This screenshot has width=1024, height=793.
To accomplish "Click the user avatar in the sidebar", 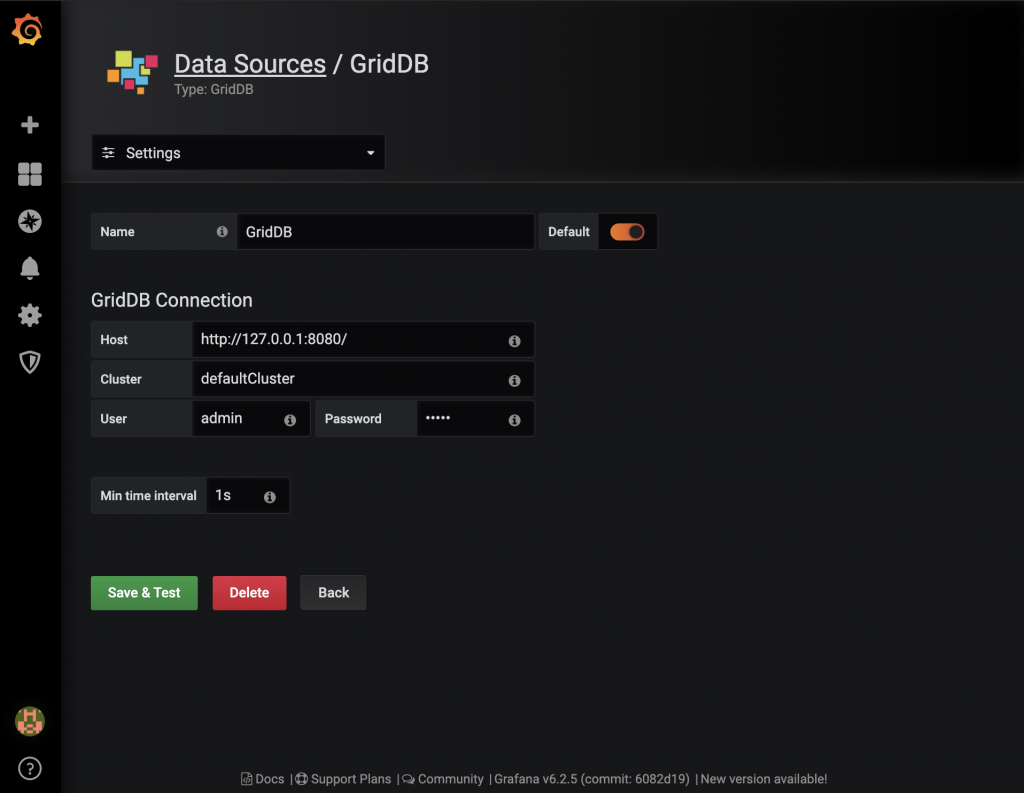I will click(x=29, y=722).
